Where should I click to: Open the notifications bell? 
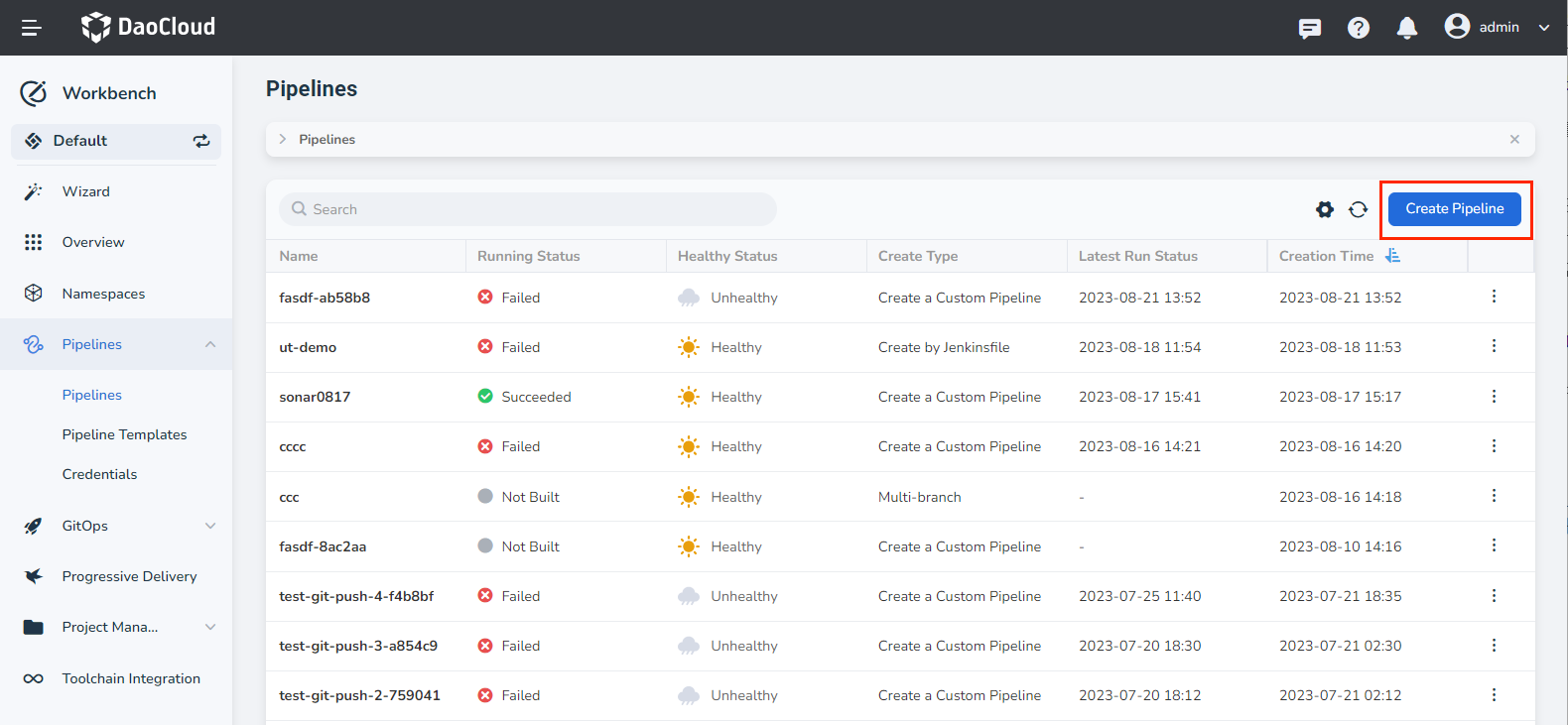click(1407, 28)
